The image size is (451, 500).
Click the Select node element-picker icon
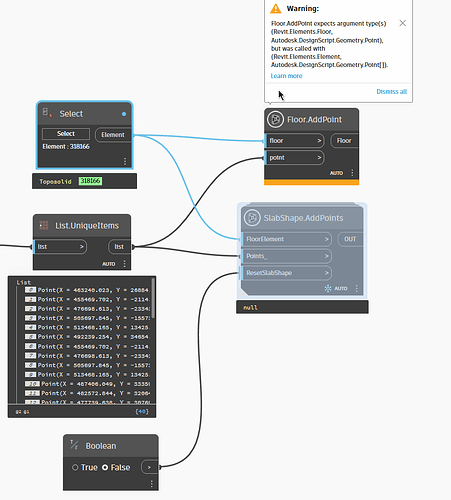47,113
